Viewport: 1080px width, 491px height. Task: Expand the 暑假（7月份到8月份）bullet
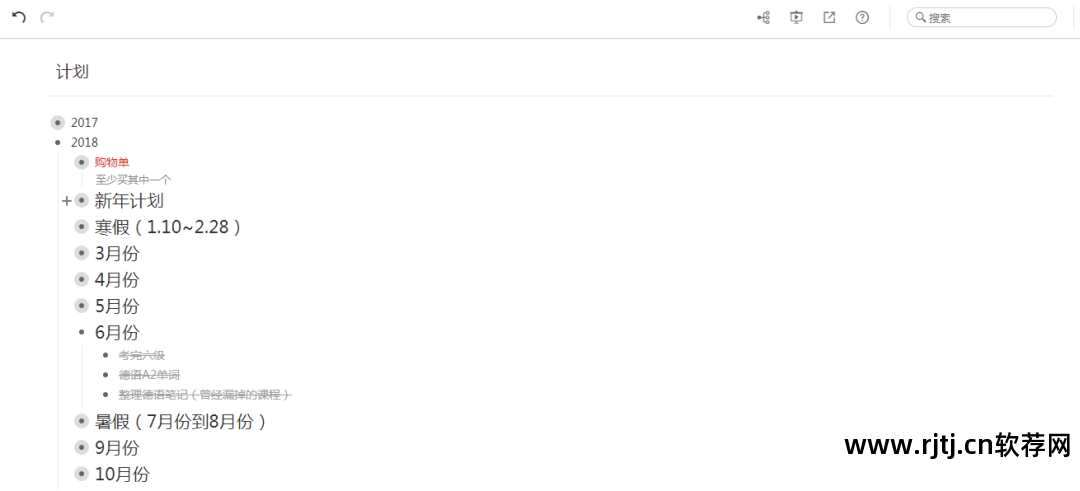click(82, 421)
